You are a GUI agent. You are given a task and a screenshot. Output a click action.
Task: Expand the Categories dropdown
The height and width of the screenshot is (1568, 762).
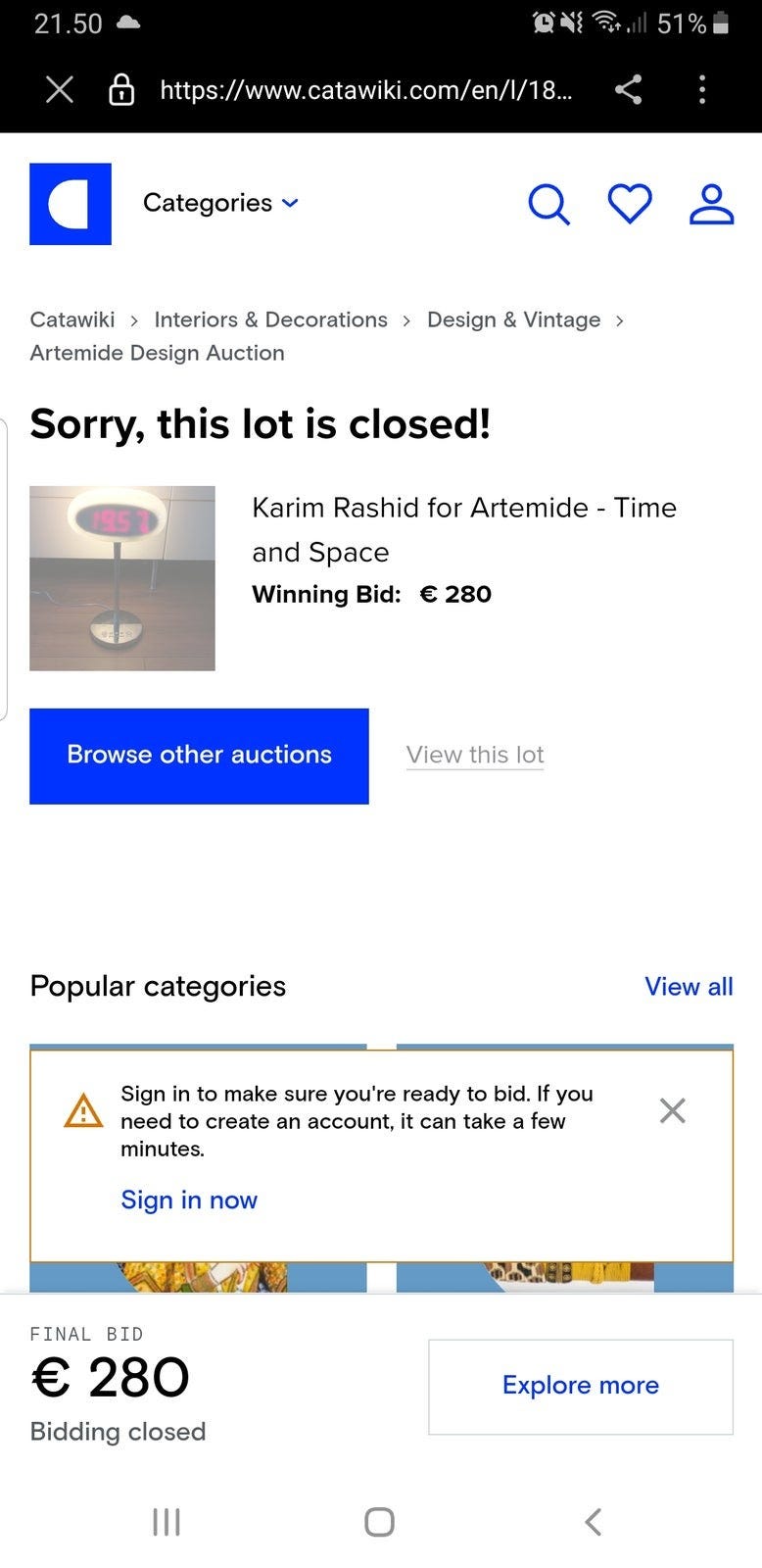[220, 203]
